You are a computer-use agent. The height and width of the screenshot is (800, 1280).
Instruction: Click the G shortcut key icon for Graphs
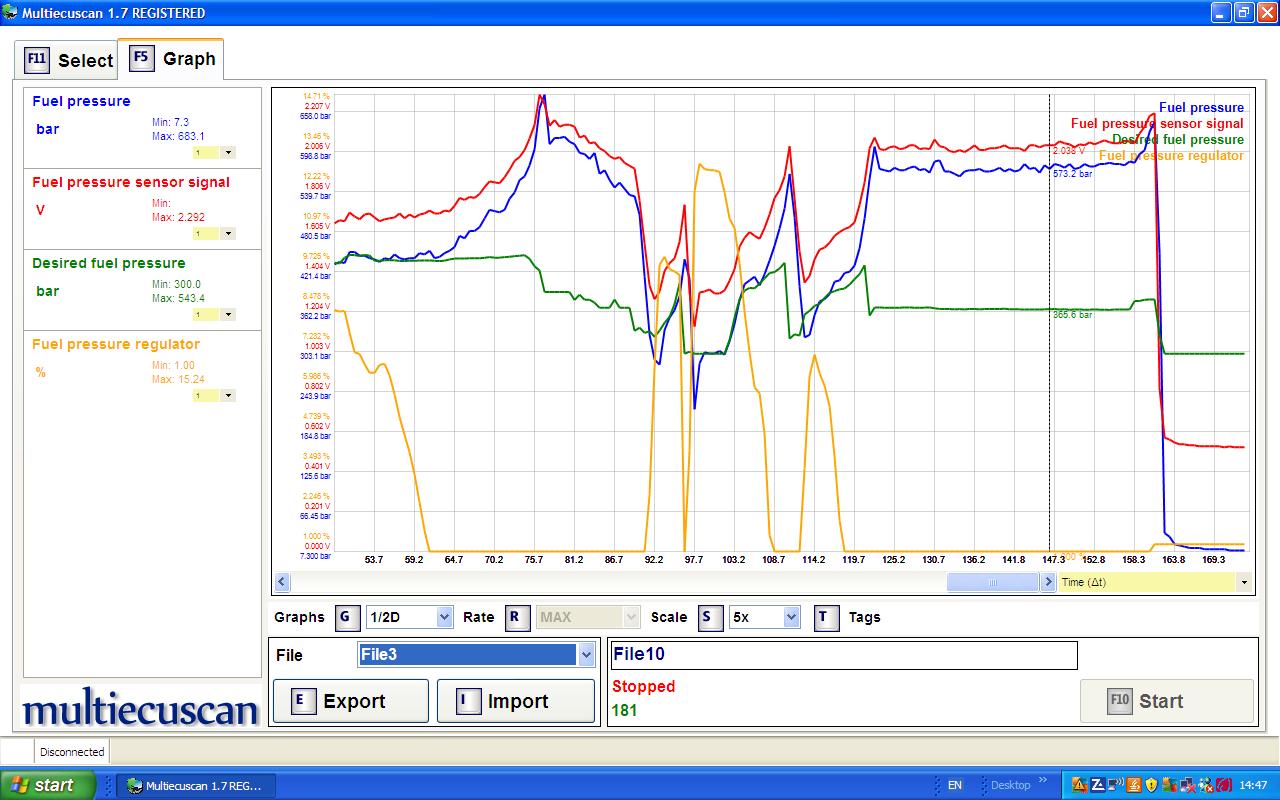[x=346, y=617]
